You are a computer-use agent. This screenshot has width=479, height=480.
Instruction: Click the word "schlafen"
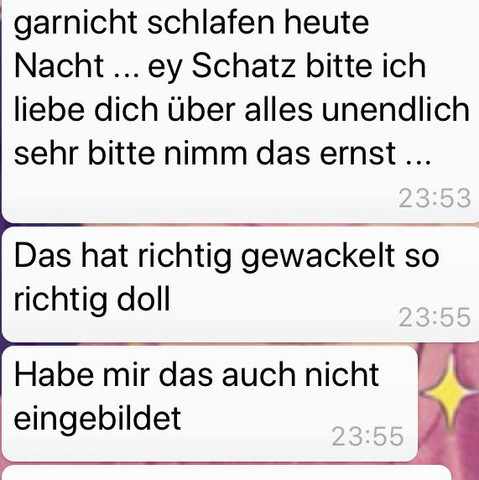211,22
